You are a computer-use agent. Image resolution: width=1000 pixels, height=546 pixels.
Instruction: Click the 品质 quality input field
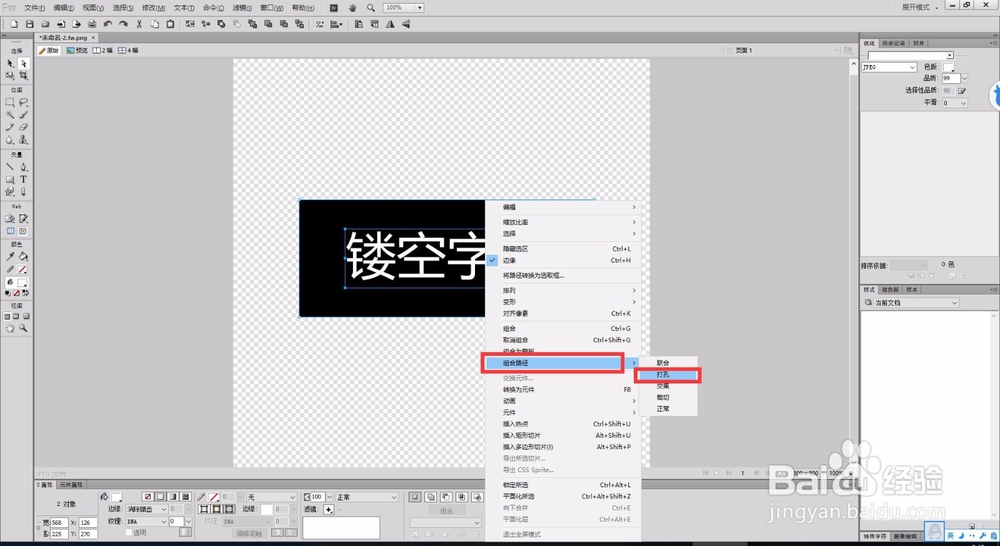pyautogui.click(x=950, y=78)
